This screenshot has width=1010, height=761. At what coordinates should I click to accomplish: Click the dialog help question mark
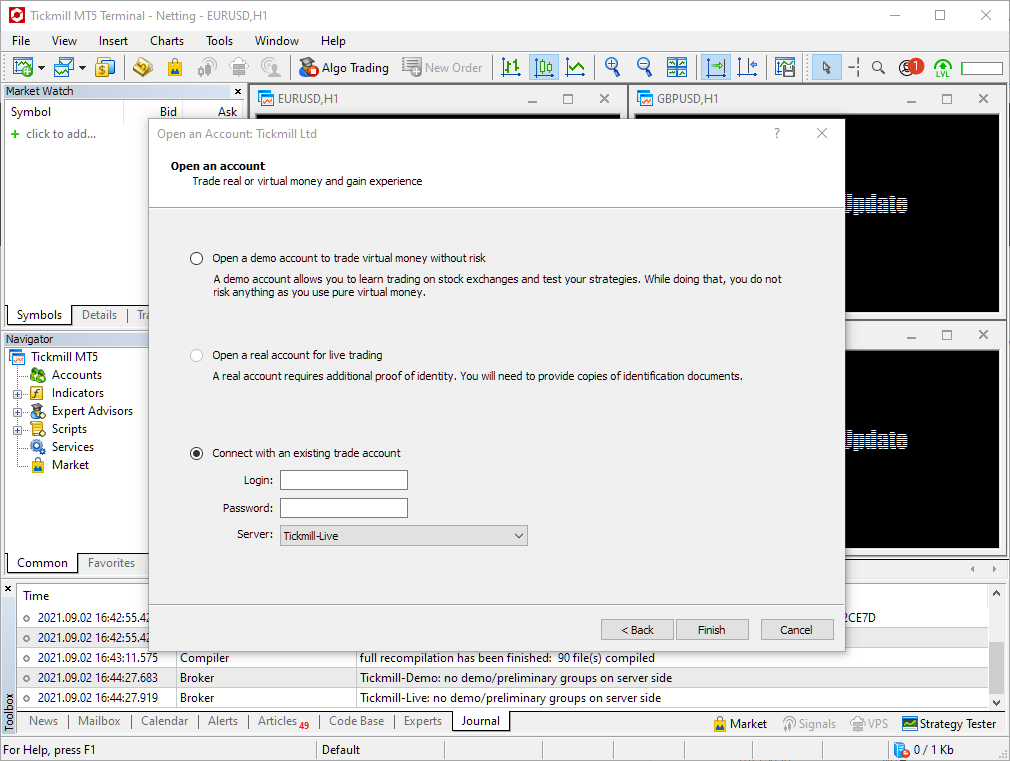pos(777,133)
